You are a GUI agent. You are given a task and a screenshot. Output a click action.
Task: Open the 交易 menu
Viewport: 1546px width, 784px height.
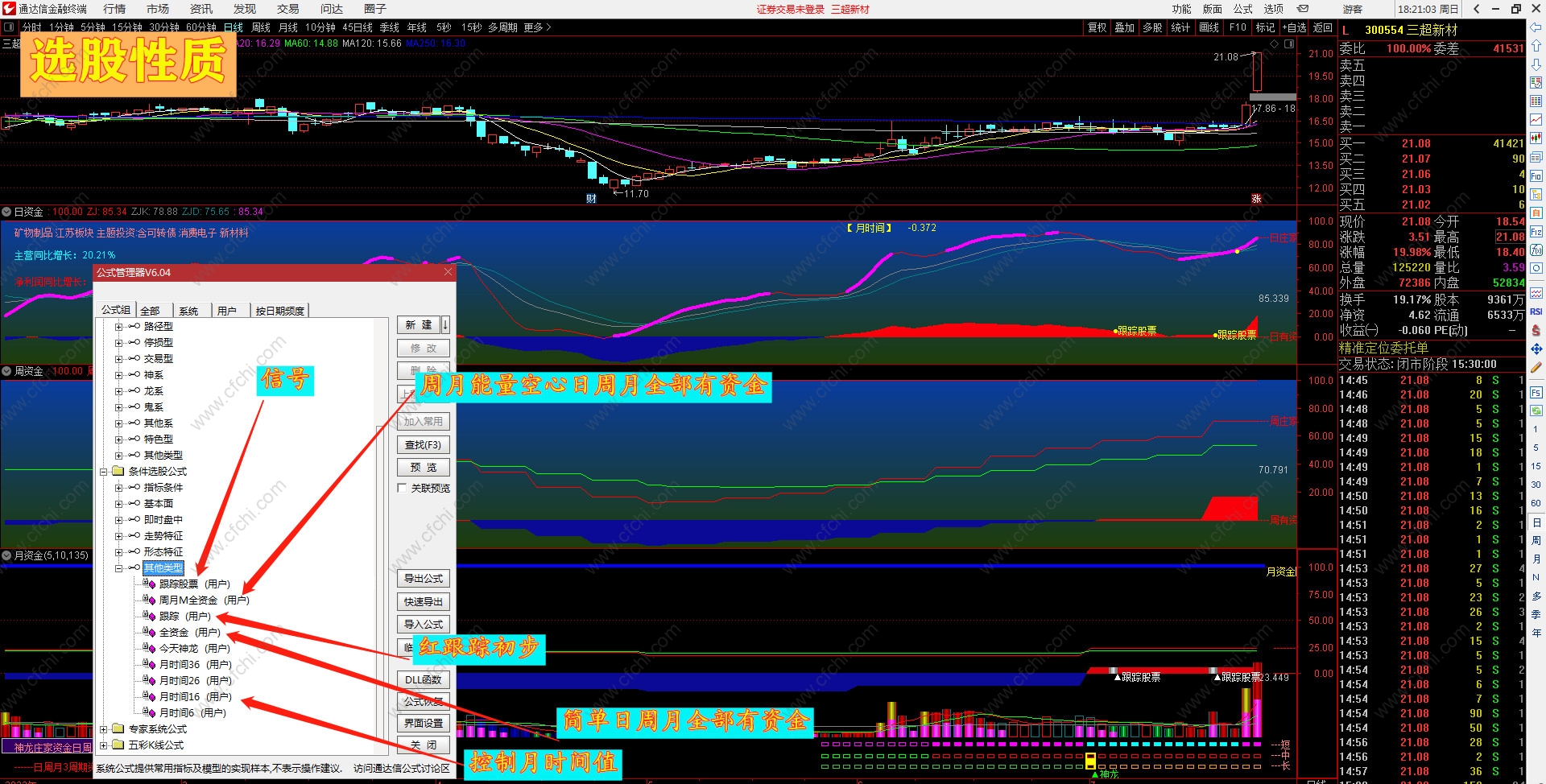tap(287, 9)
